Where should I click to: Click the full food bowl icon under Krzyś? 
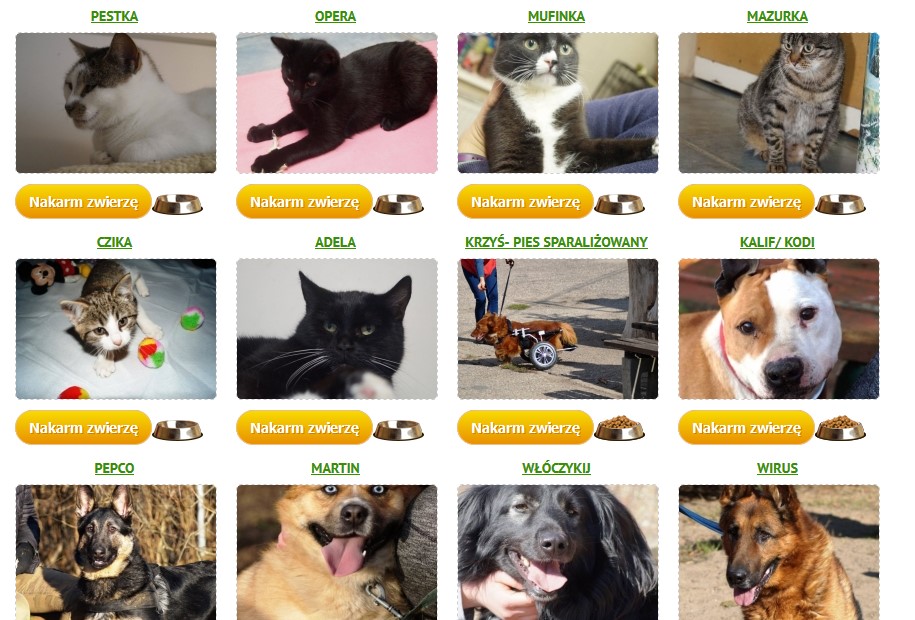click(x=620, y=428)
